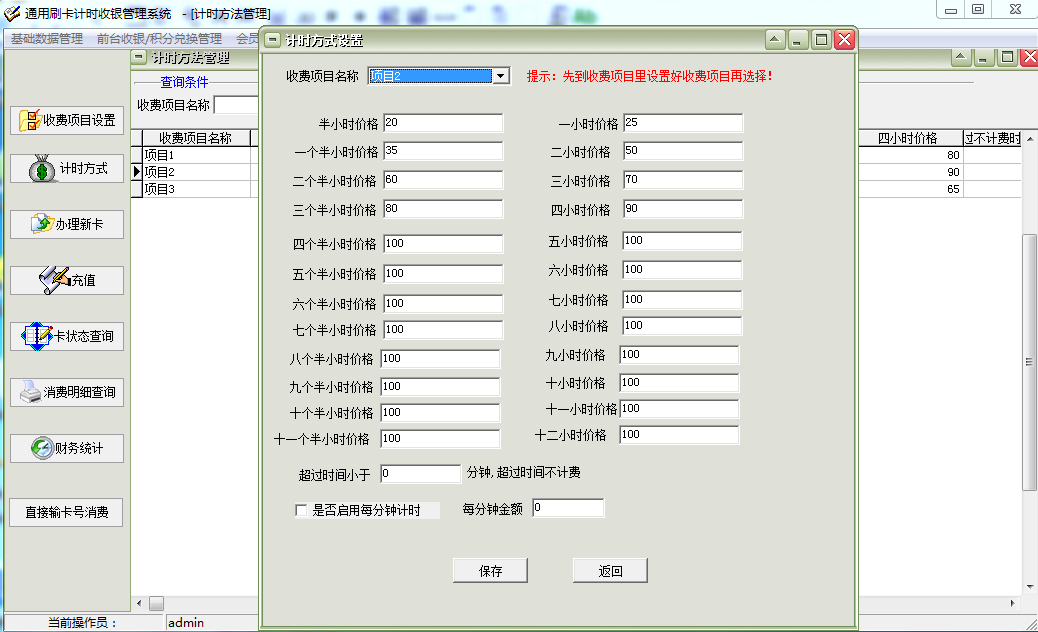The height and width of the screenshot is (632, 1038).
Task: Open the 收费项目设置 sidebar icon button
Action: pos(67,120)
